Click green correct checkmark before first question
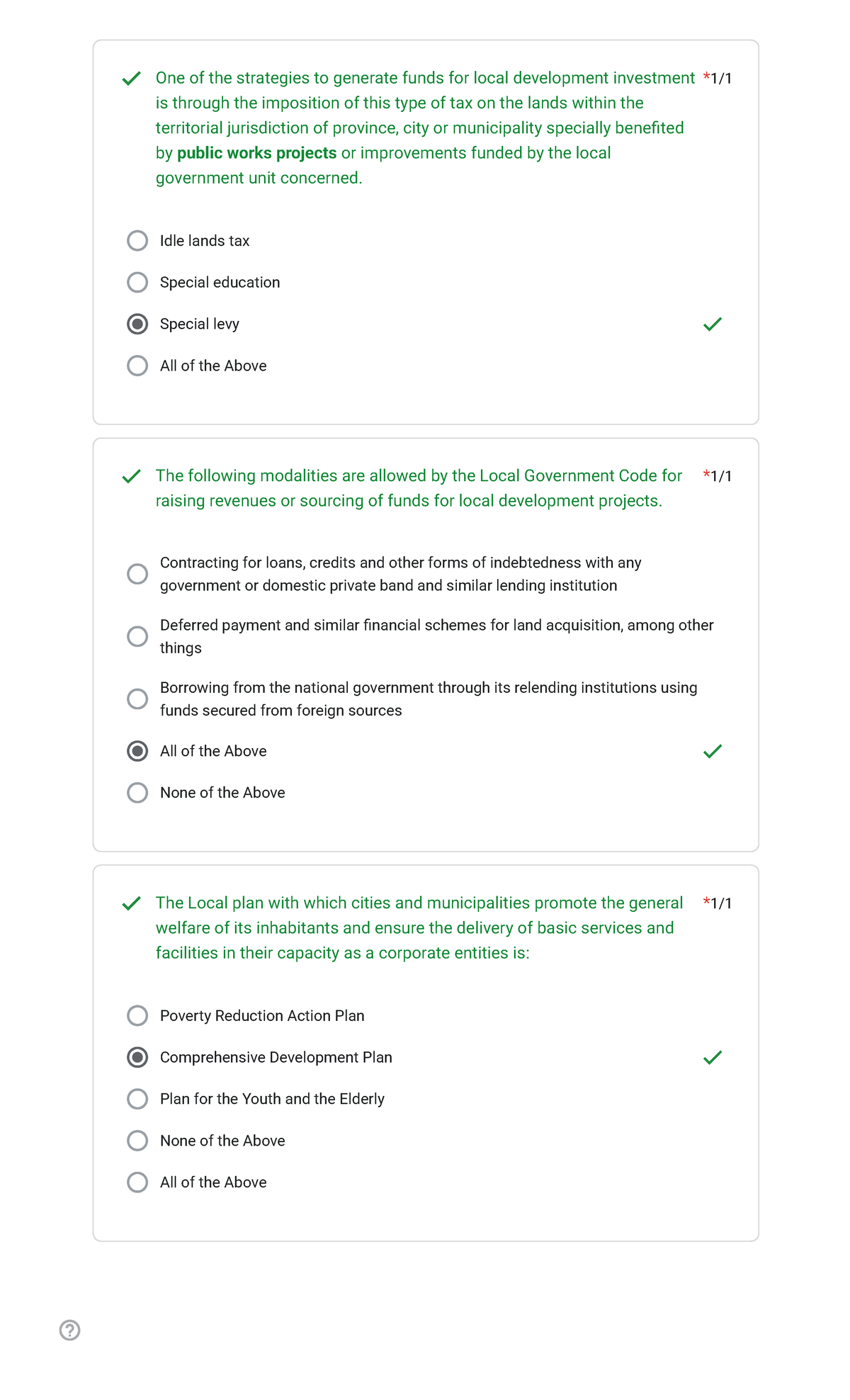The height and width of the screenshot is (1400, 850). (x=131, y=79)
